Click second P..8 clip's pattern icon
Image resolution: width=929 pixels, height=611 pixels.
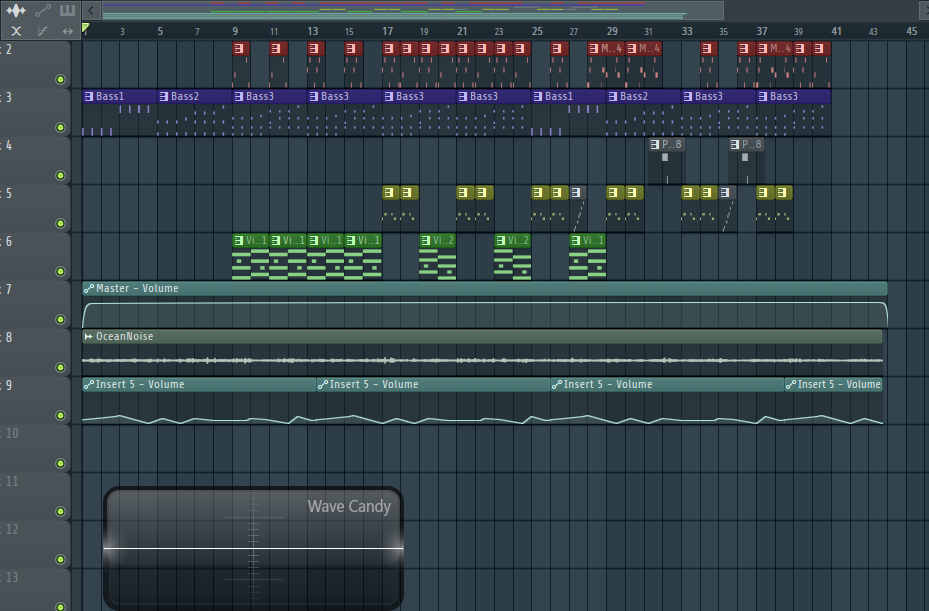735,144
